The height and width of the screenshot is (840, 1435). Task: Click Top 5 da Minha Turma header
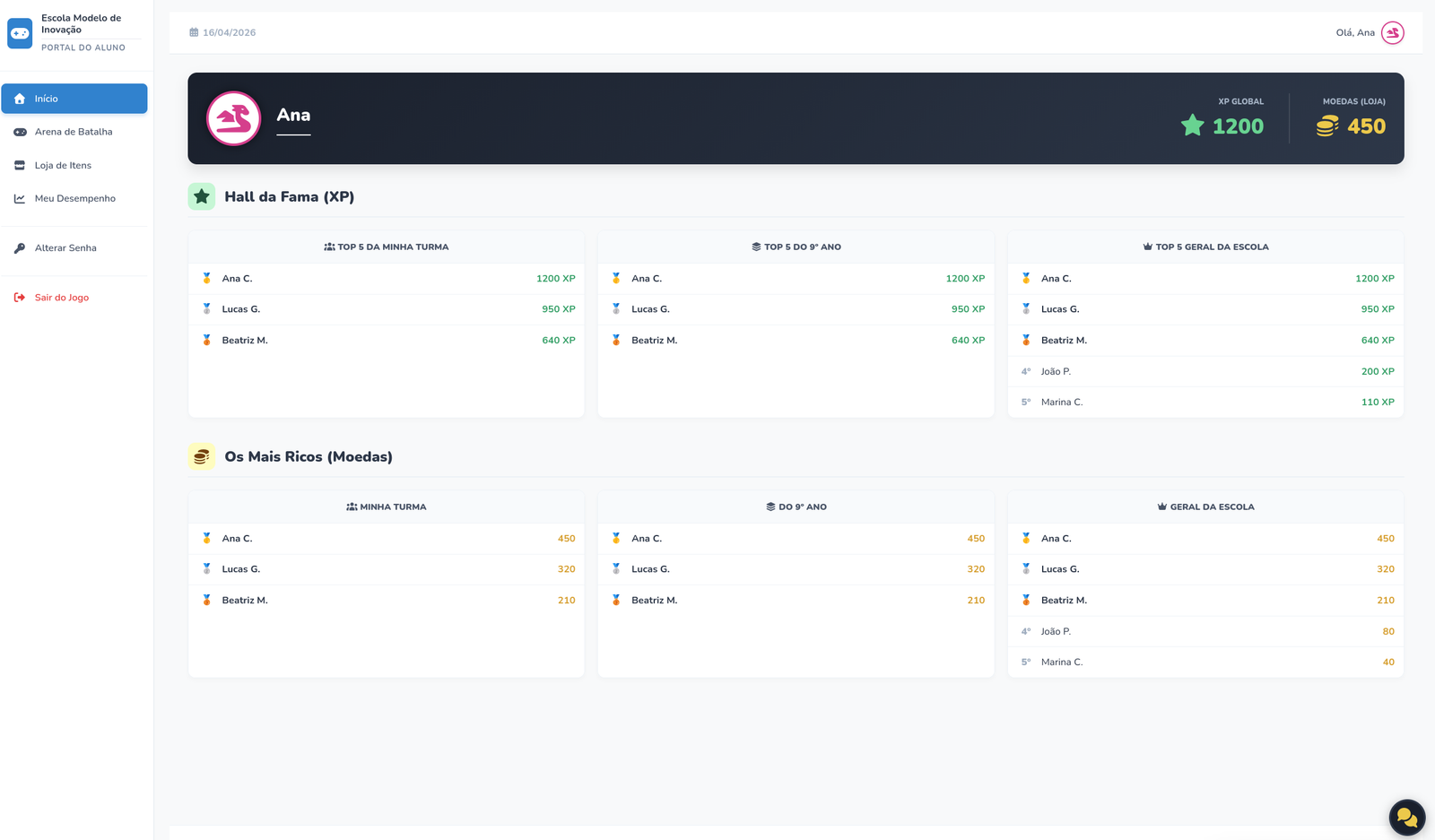[x=387, y=247]
